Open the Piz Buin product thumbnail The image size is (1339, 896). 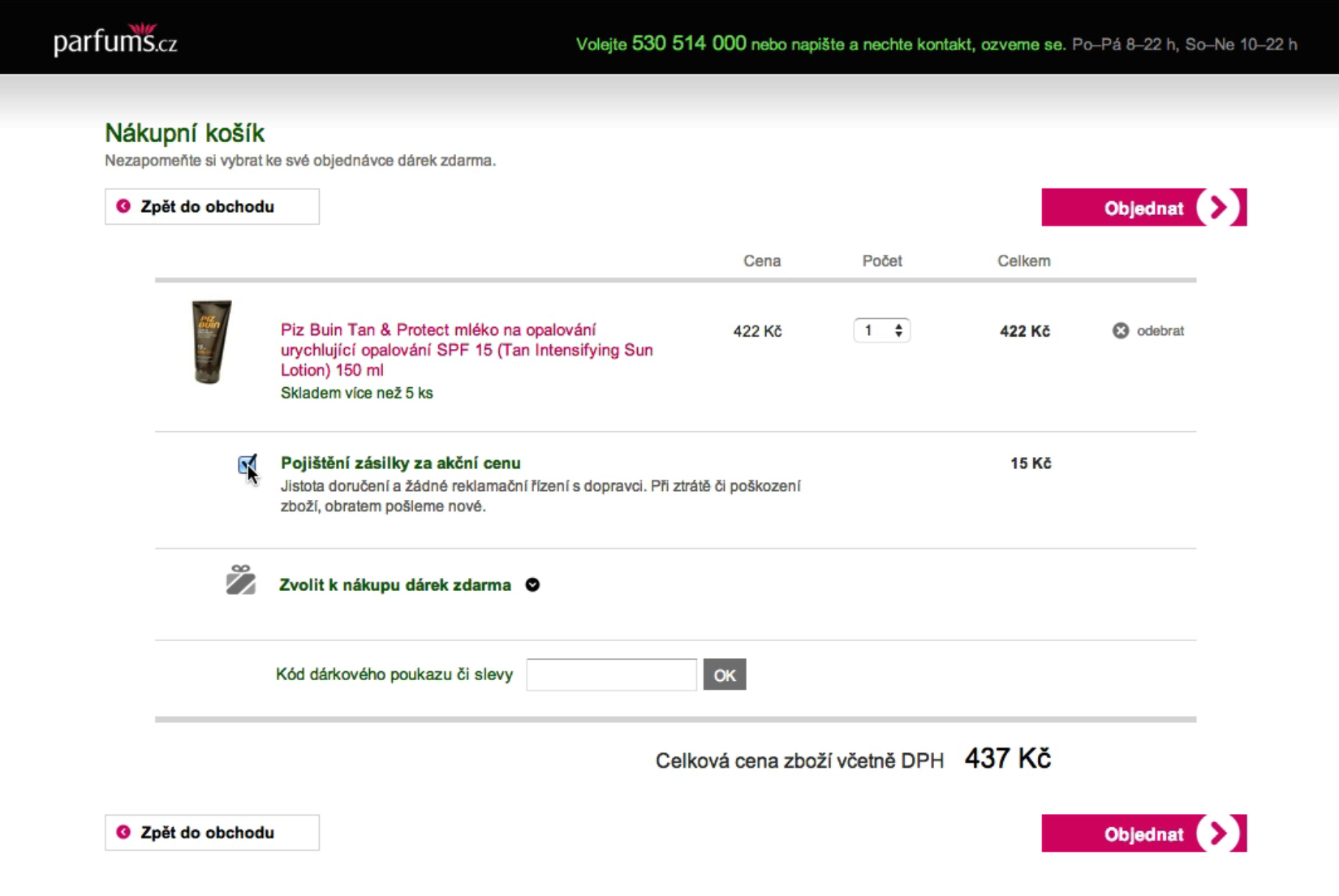coord(212,342)
